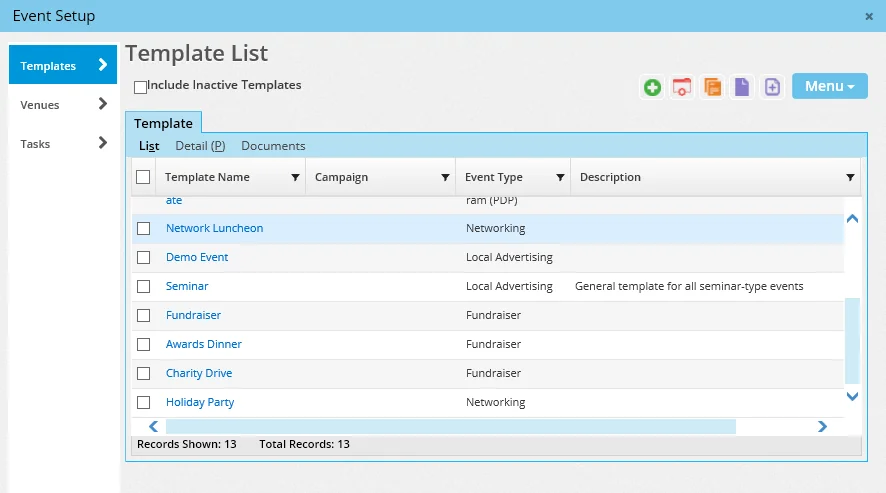This screenshot has width=886, height=493.
Task: Open the Awards Dinner template link
Action: coord(204,344)
